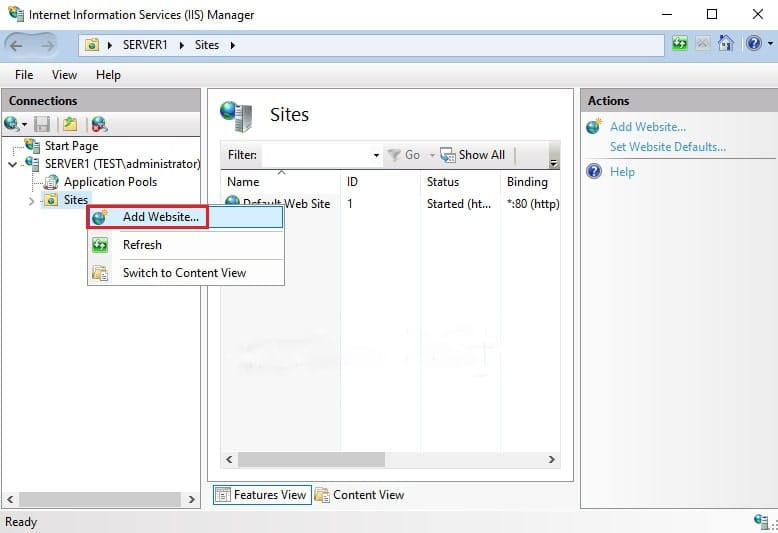Screen dimensions: 778x533
Task: Click the Help link in Actions pane
Action: coord(622,172)
